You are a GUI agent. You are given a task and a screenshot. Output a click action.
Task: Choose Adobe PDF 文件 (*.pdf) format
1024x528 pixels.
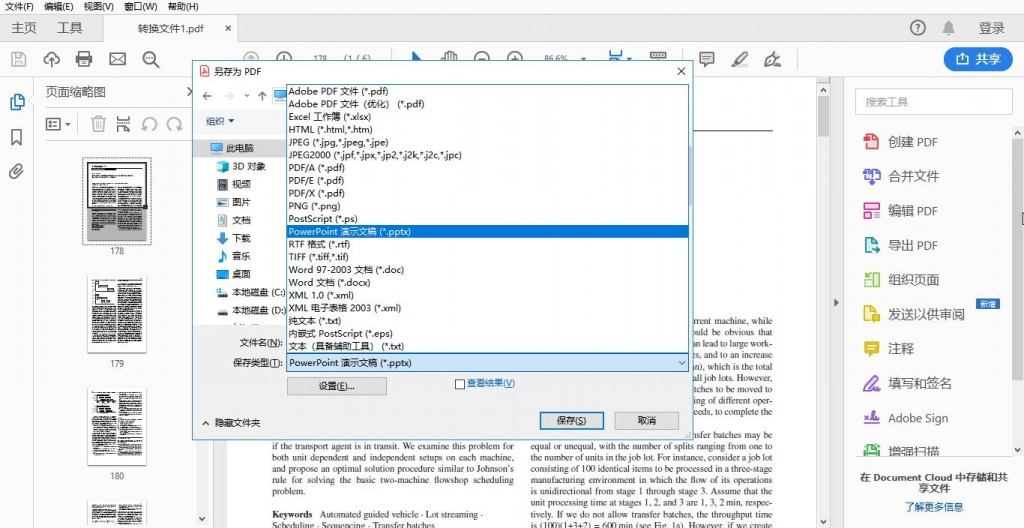pos(487,91)
